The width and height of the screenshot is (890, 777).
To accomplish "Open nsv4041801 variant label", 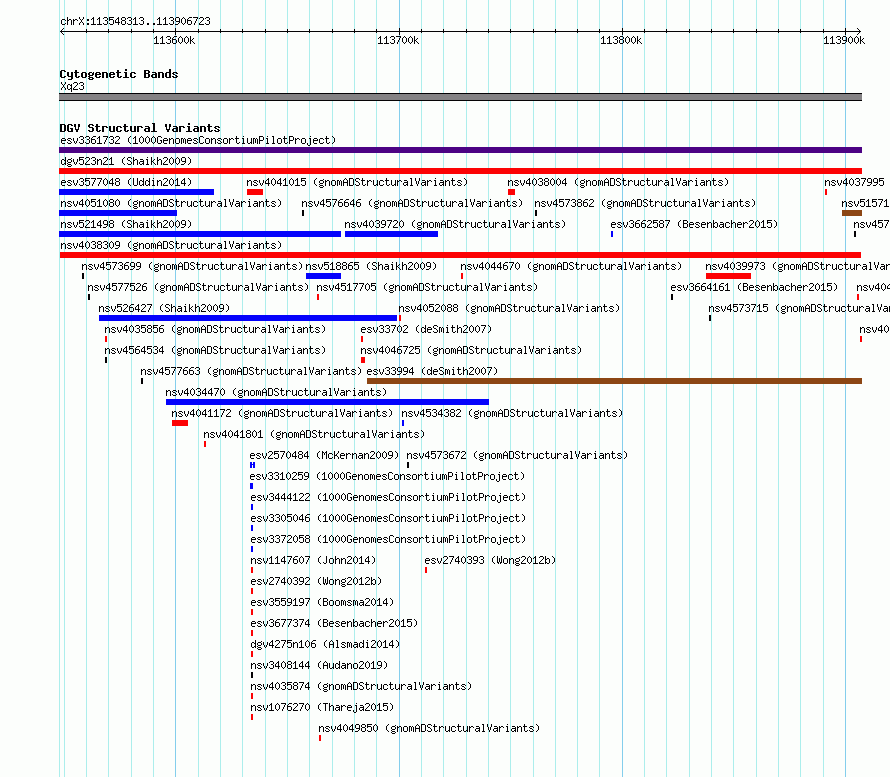I will click(314, 434).
